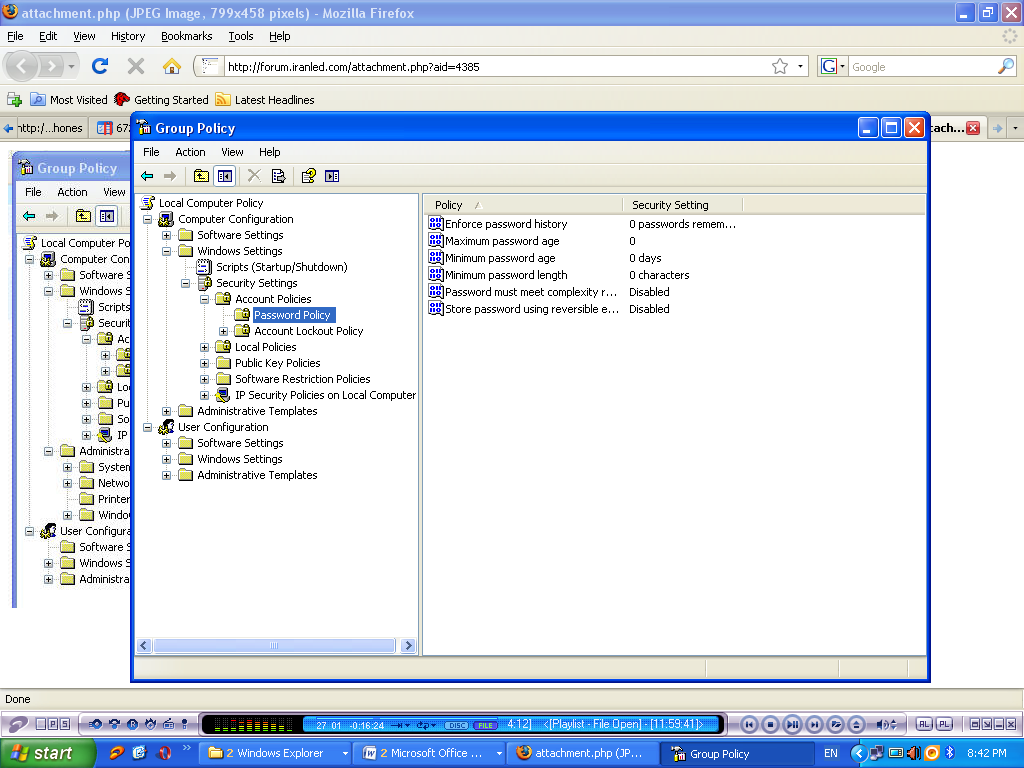Screen dimensions: 1024x768
Task: Expand Public Key Policies node
Action: tap(204, 363)
